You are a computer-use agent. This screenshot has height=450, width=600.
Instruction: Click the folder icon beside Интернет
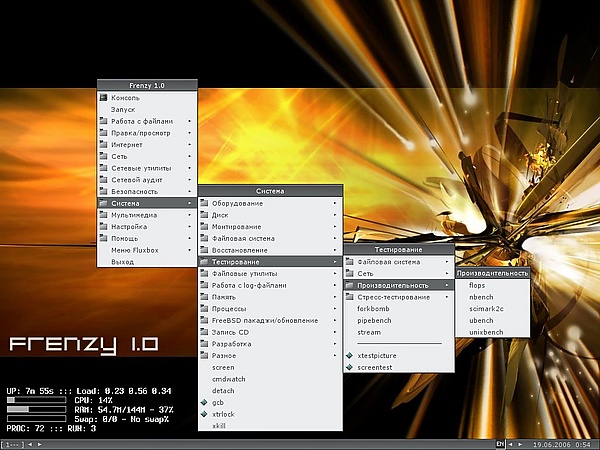(x=103, y=145)
